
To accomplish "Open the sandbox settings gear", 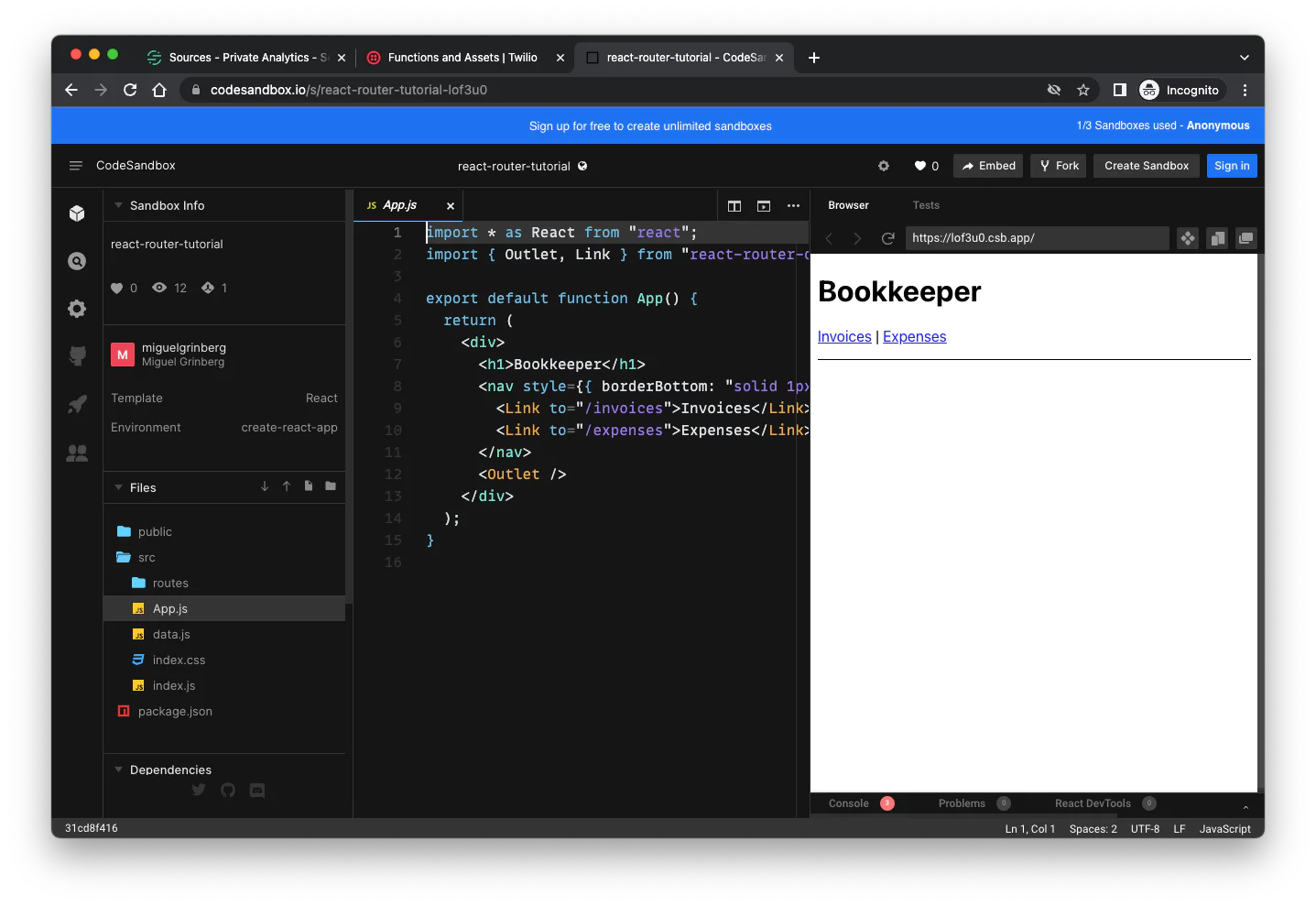I will 883,166.
